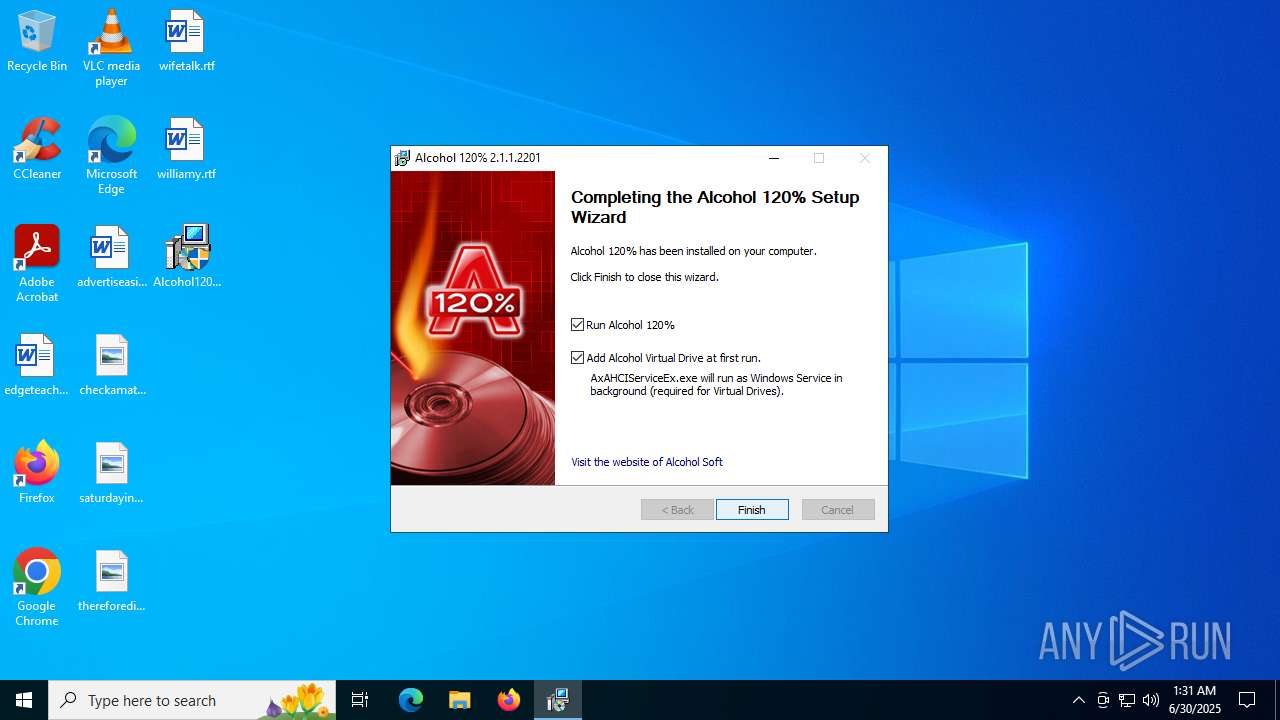The width and height of the screenshot is (1280, 720).
Task: Select the wifetalk.rtf document icon
Action: [186, 41]
